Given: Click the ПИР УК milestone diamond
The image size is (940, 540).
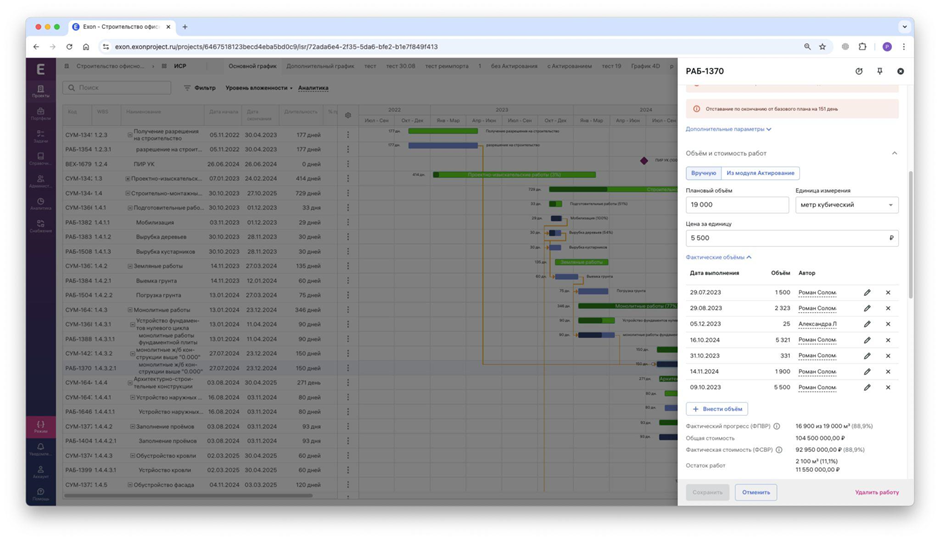Looking at the screenshot, I should [644, 161].
